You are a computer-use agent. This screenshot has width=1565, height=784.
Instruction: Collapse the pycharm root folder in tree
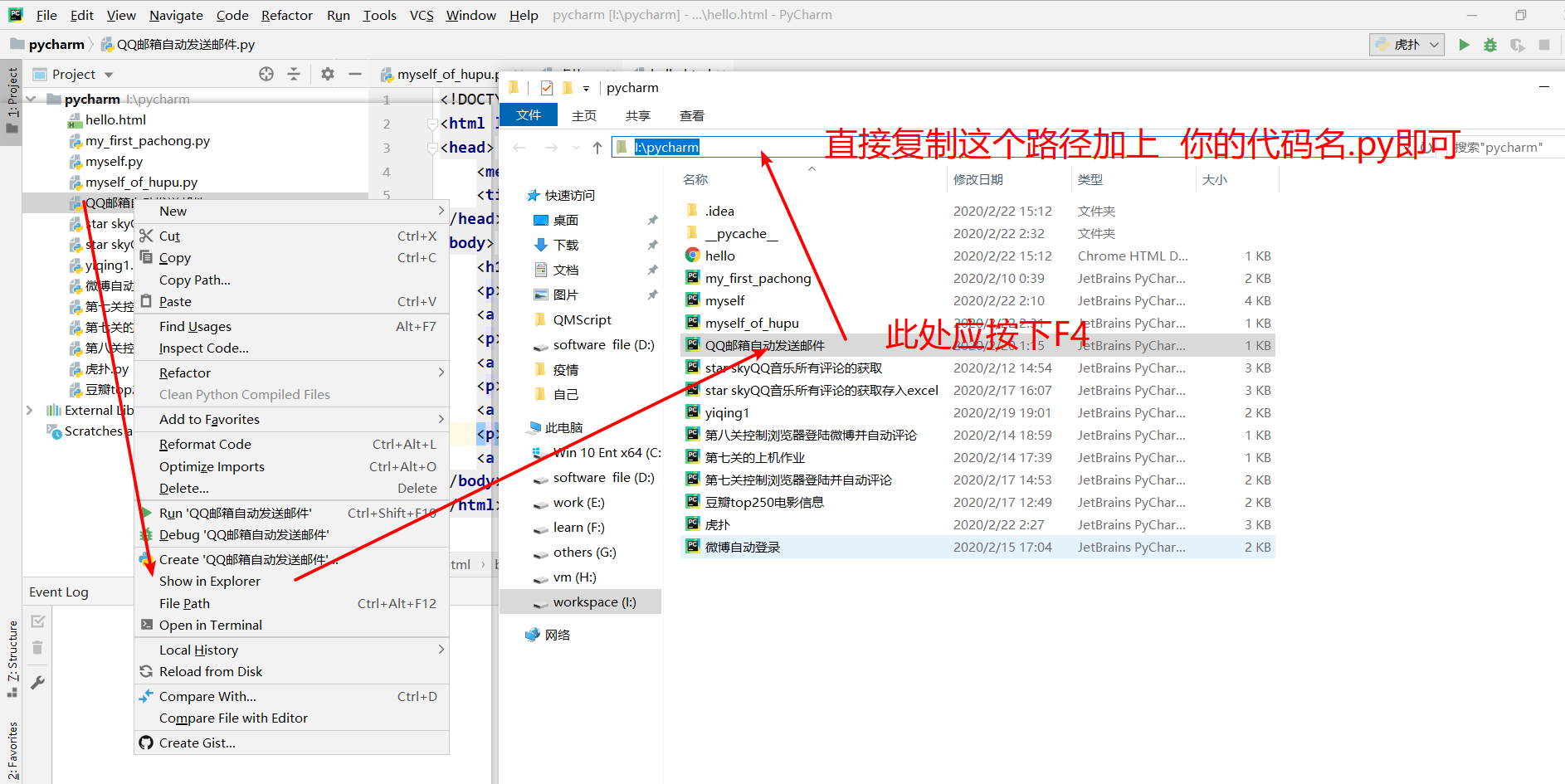(x=31, y=100)
